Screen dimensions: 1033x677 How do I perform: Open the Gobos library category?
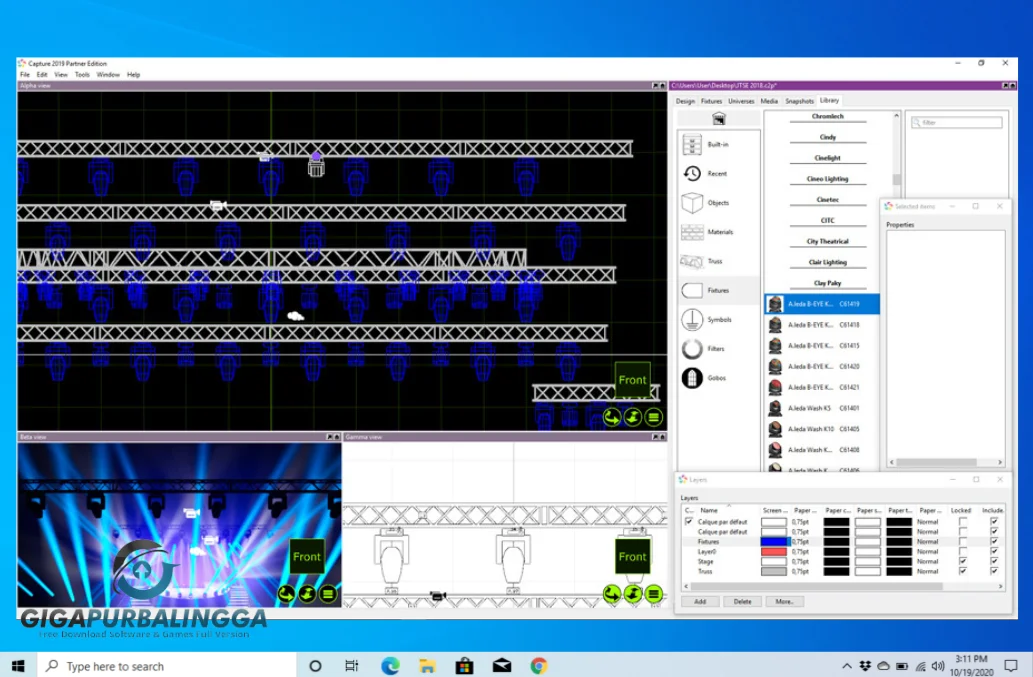pyautogui.click(x=718, y=378)
